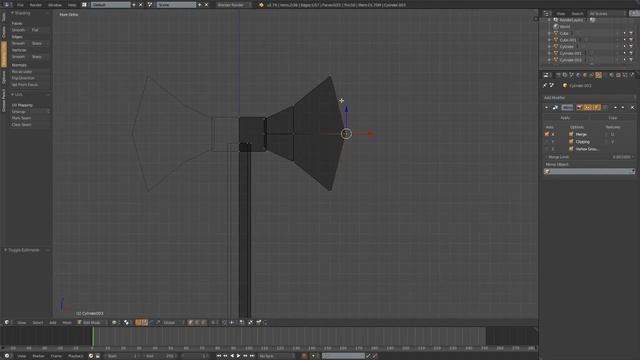Move Mirror modifier up in stack

[616, 107]
